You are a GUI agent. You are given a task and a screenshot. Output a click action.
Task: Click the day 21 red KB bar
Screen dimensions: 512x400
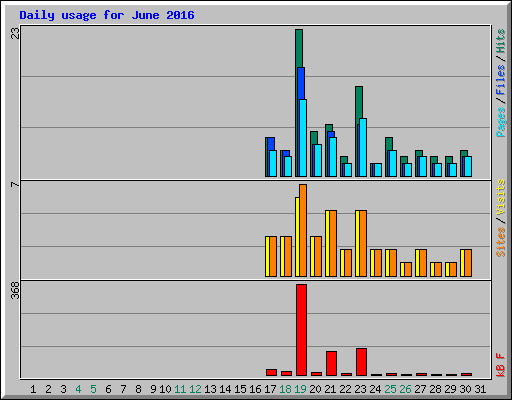[x=331, y=363]
